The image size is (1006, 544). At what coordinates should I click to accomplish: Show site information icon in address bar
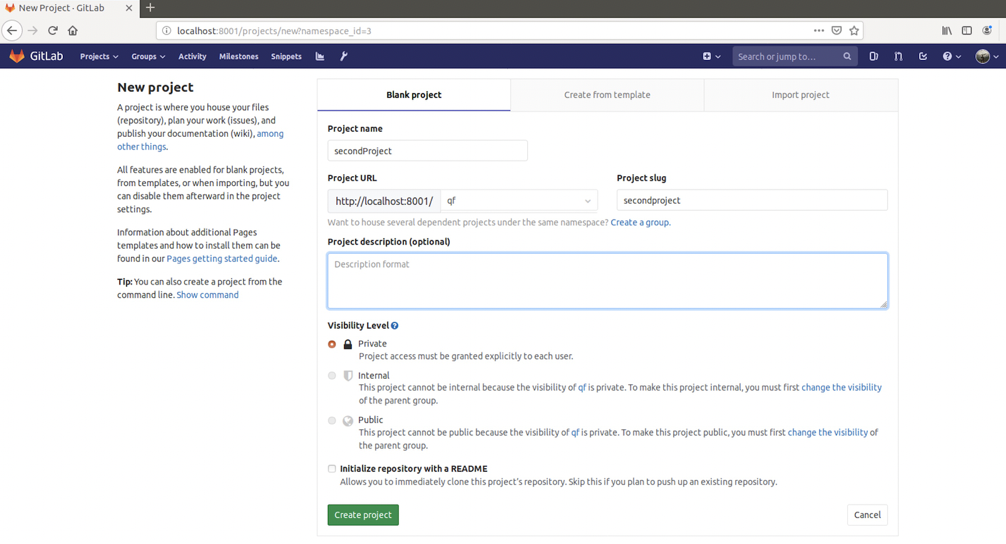pyautogui.click(x=166, y=31)
